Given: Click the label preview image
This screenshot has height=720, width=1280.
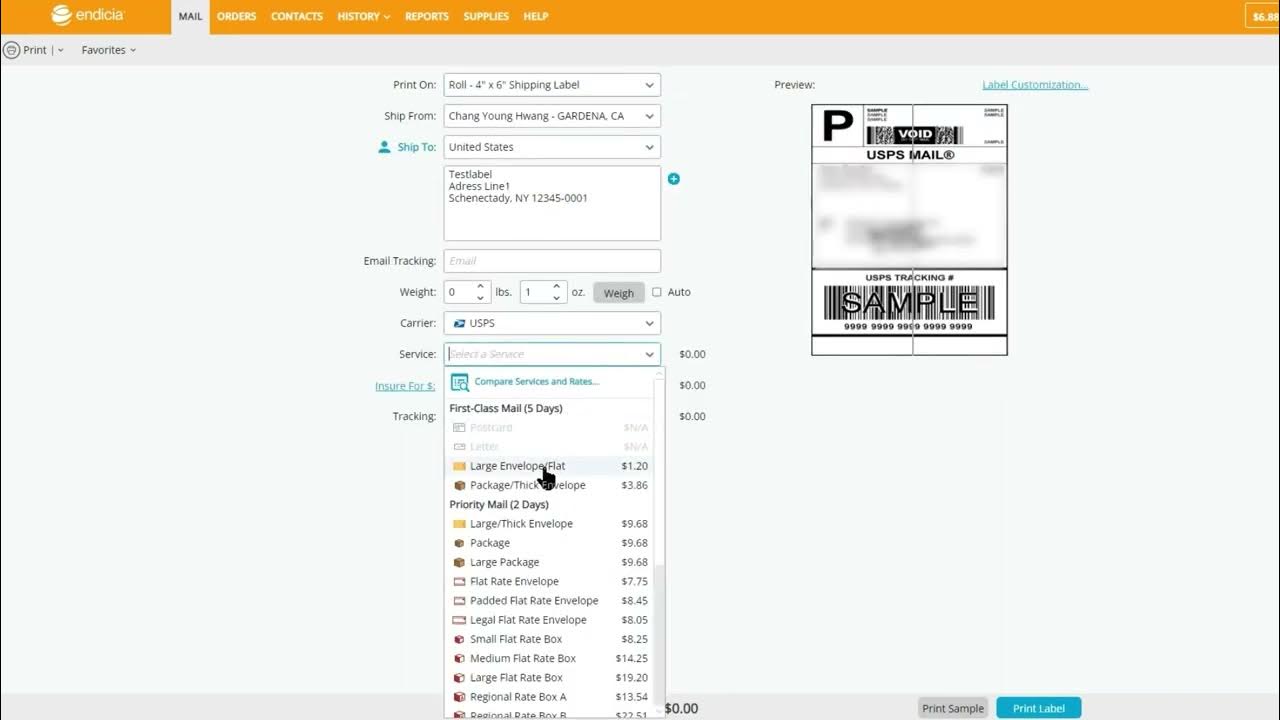Looking at the screenshot, I should click(909, 230).
